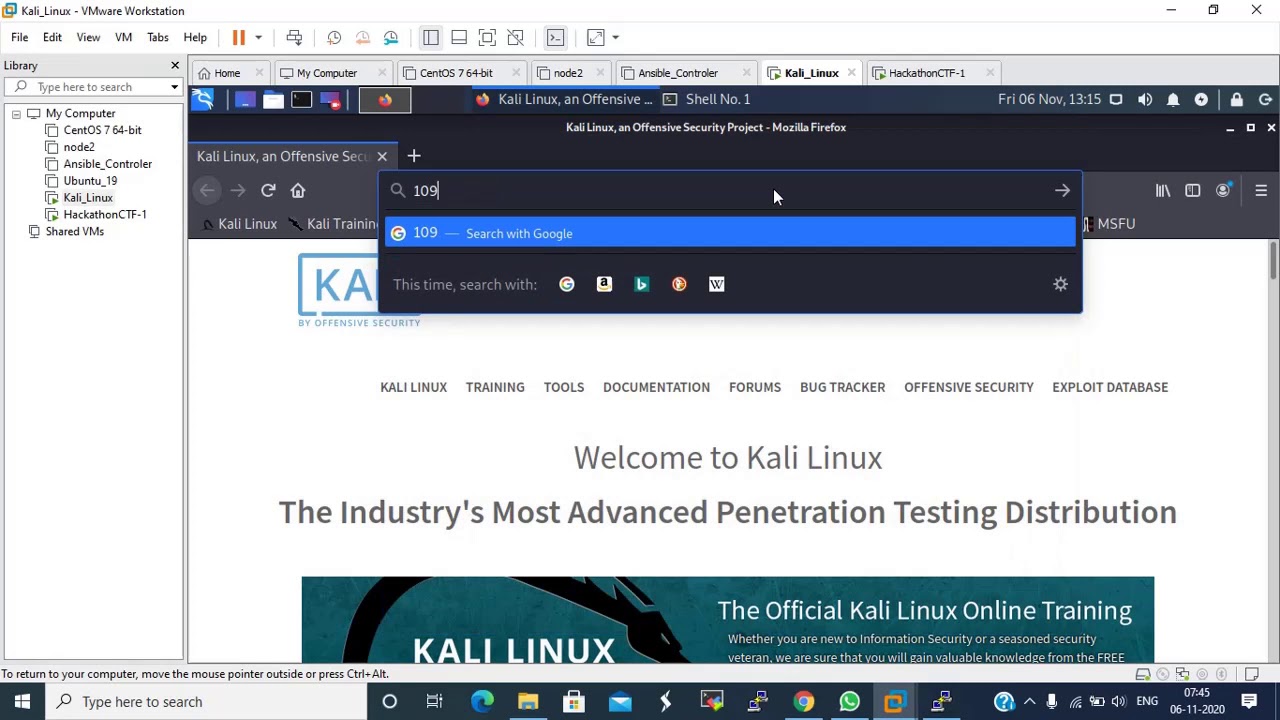Open the Firefox hamburger menu

pyautogui.click(x=1261, y=190)
